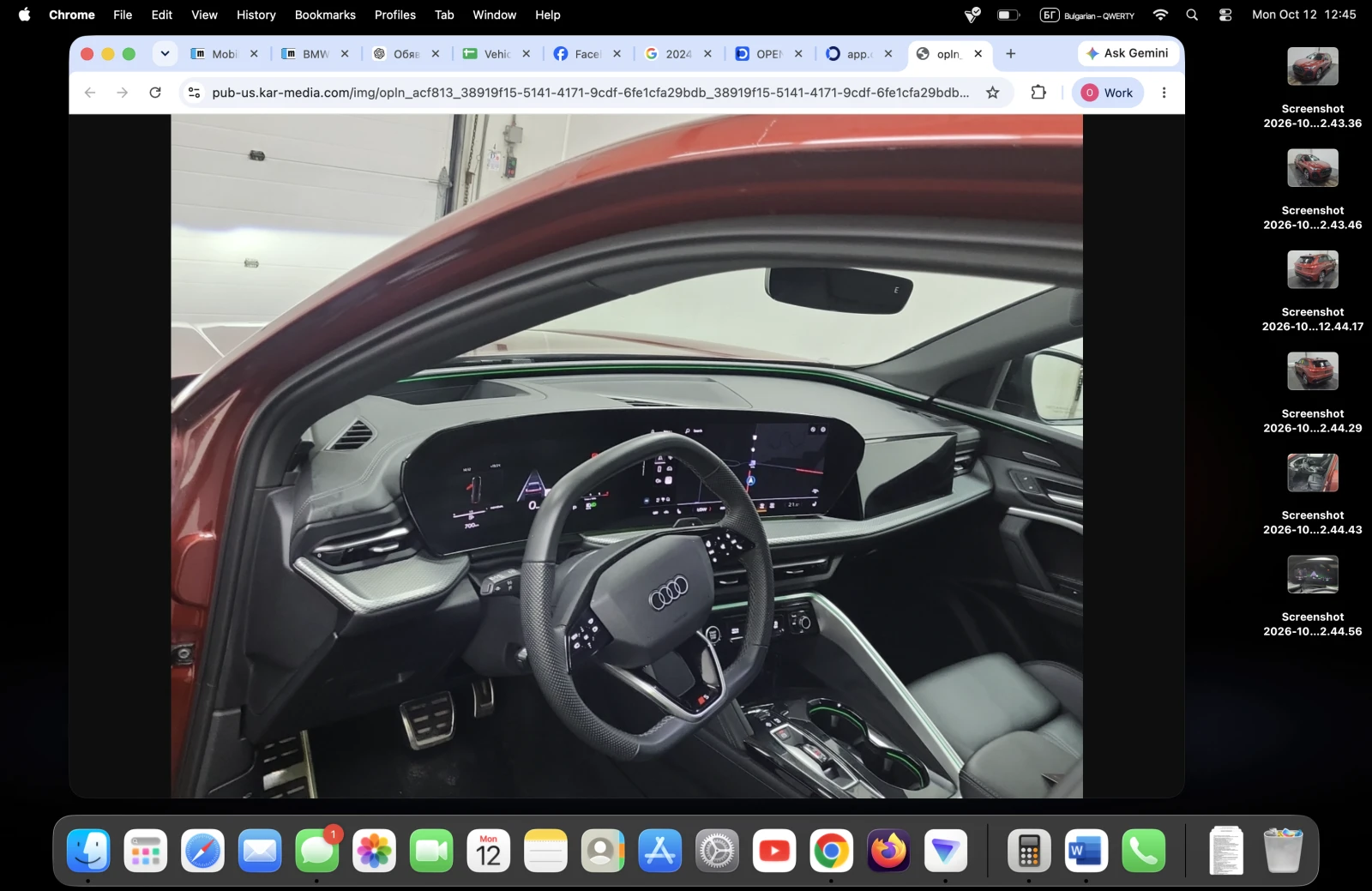Open Chrome three-dot menu
1372x891 pixels.
(x=1164, y=93)
